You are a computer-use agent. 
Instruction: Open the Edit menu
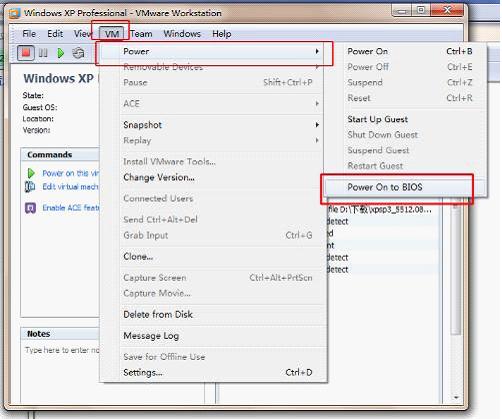[x=55, y=34]
